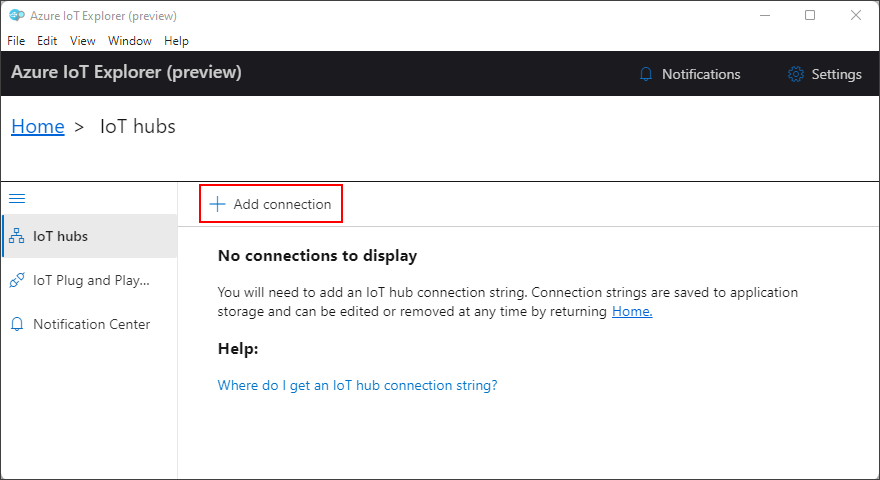Screen dimensions: 880x480
Task: Open the Help menu
Action: [176, 41]
